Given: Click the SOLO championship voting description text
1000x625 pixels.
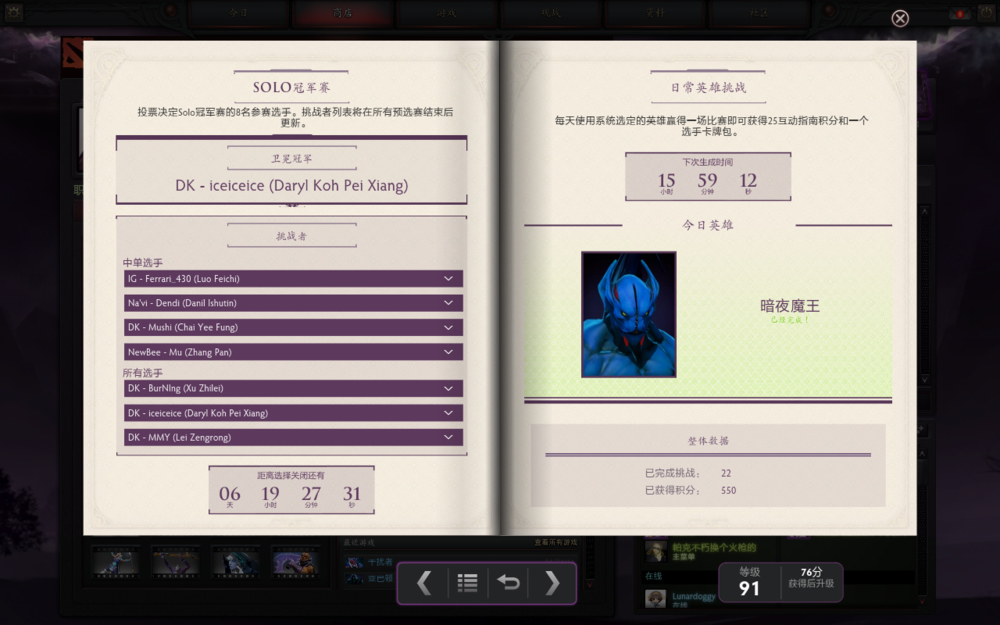Looking at the screenshot, I should coord(295,117).
